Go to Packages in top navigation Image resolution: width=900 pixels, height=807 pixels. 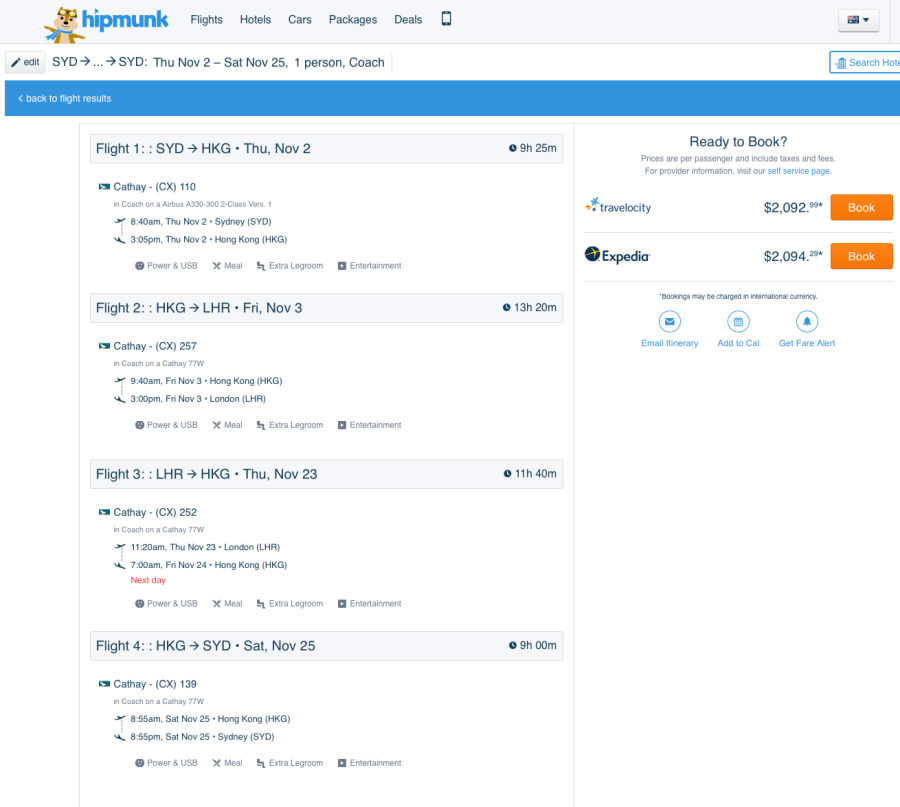[x=352, y=20]
